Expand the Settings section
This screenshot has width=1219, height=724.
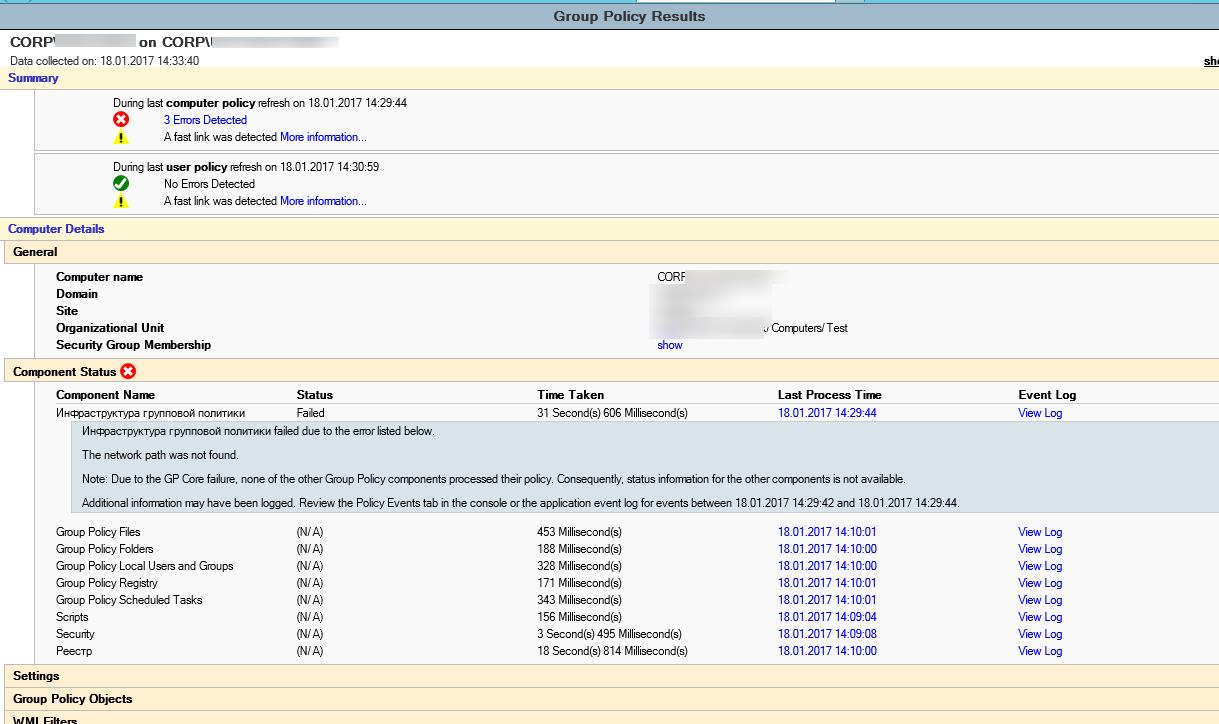pos(36,676)
